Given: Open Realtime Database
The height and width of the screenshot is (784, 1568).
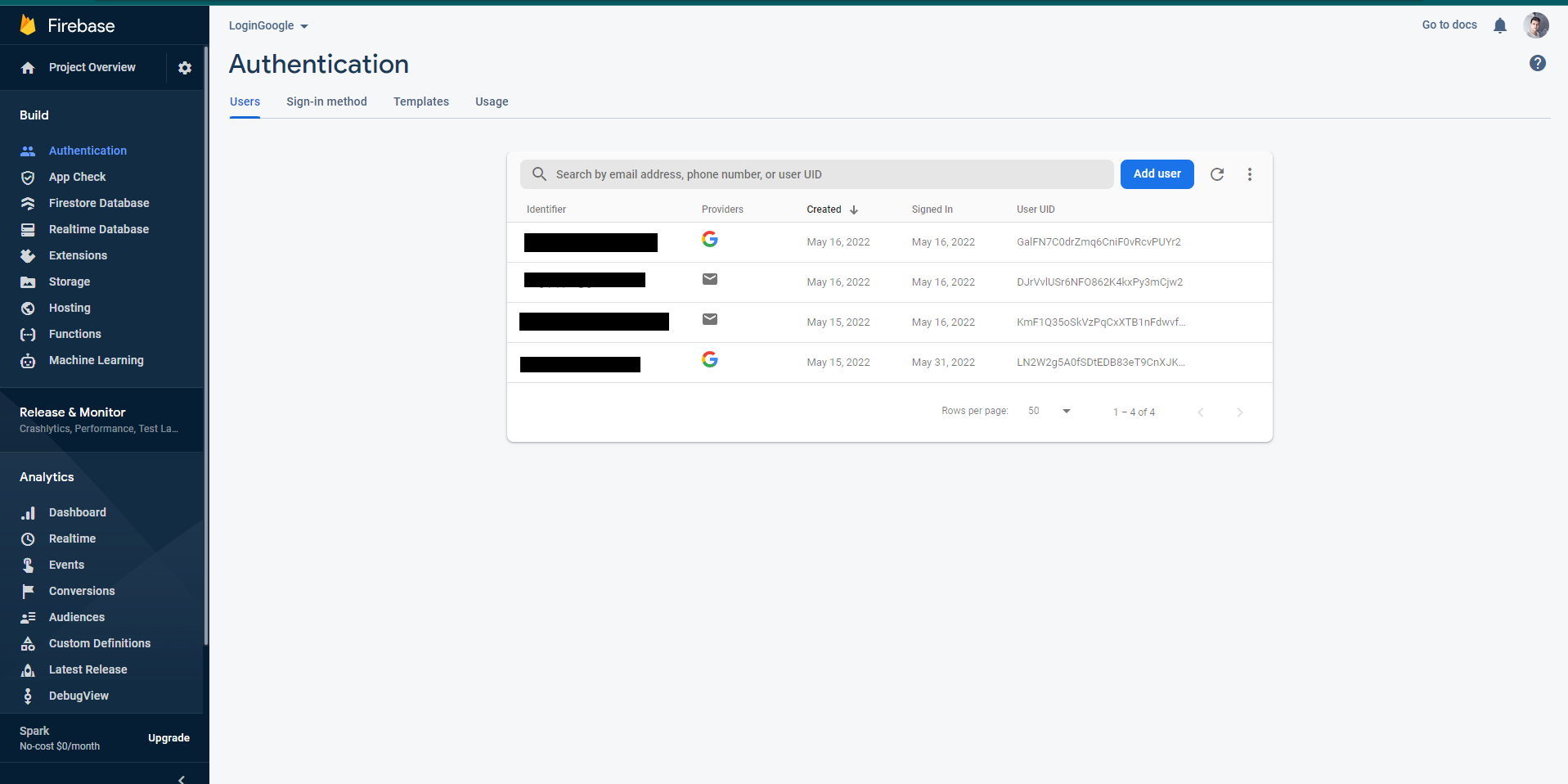Looking at the screenshot, I should click(99, 229).
